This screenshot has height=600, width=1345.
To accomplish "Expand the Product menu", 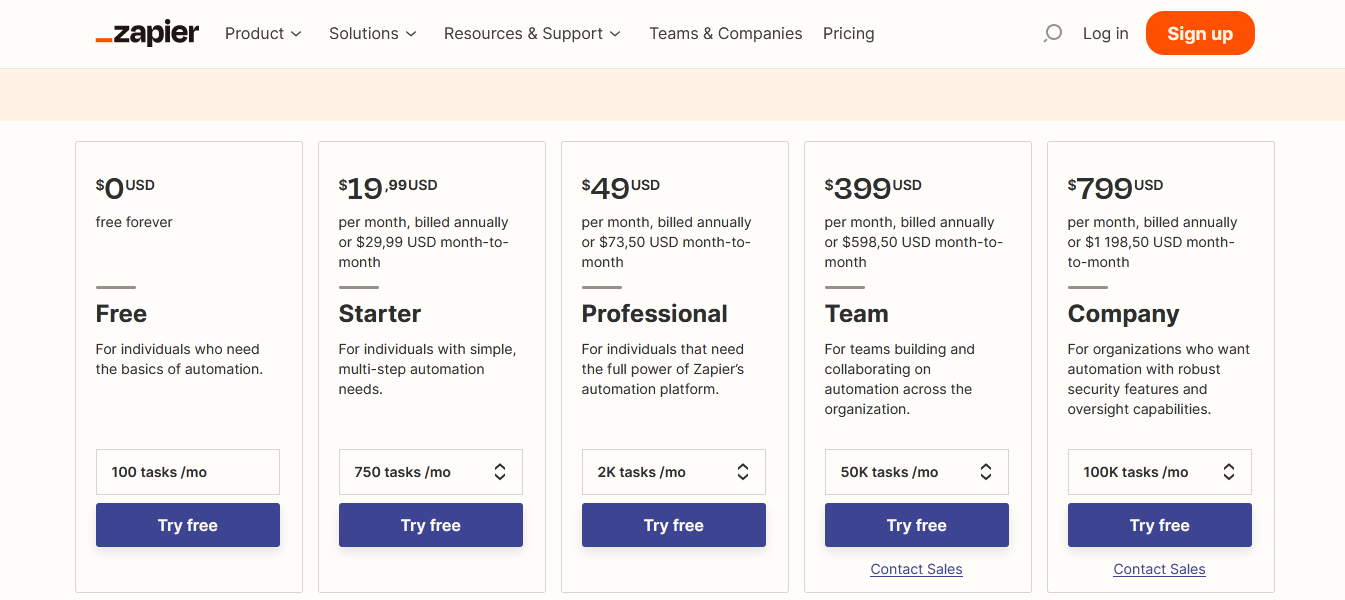I will click(263, 33).
